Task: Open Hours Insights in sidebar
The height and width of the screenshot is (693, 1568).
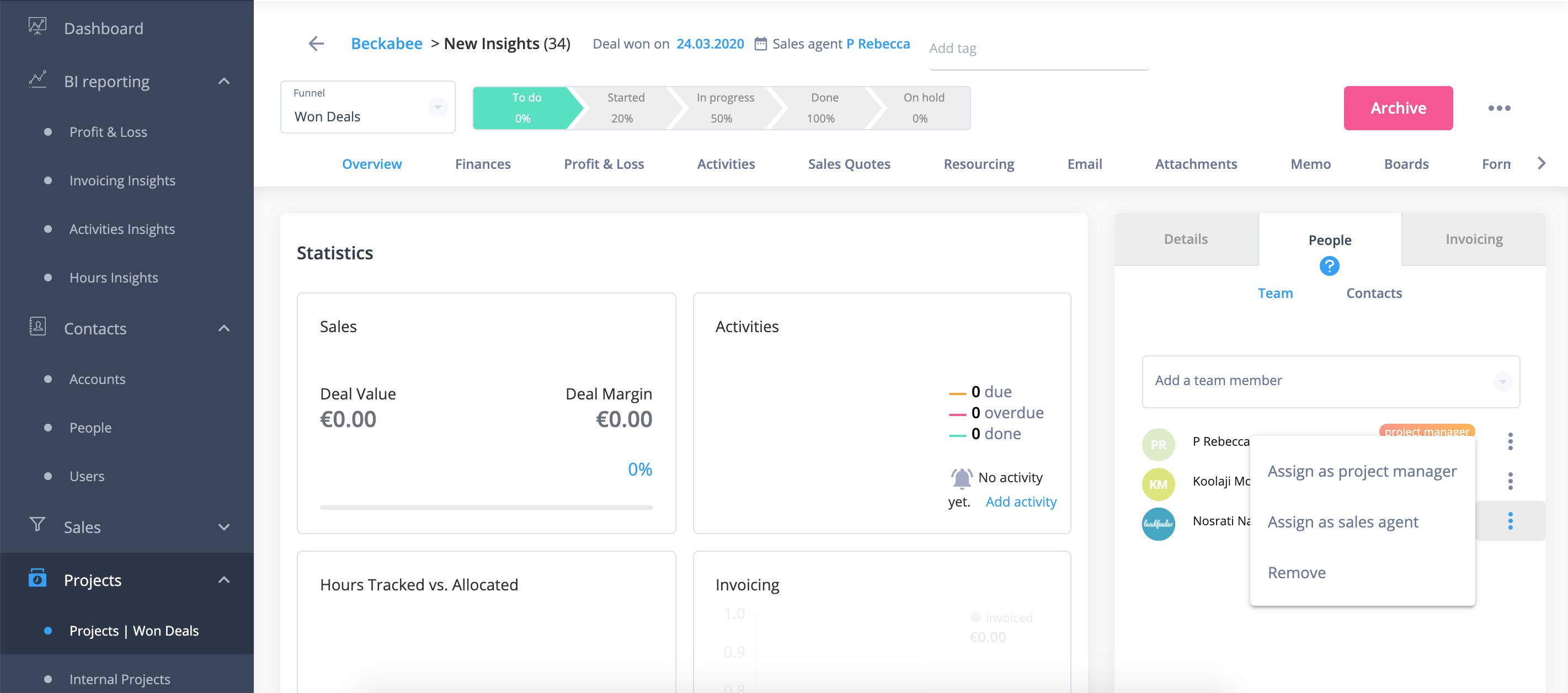Action: pos(113,278)
